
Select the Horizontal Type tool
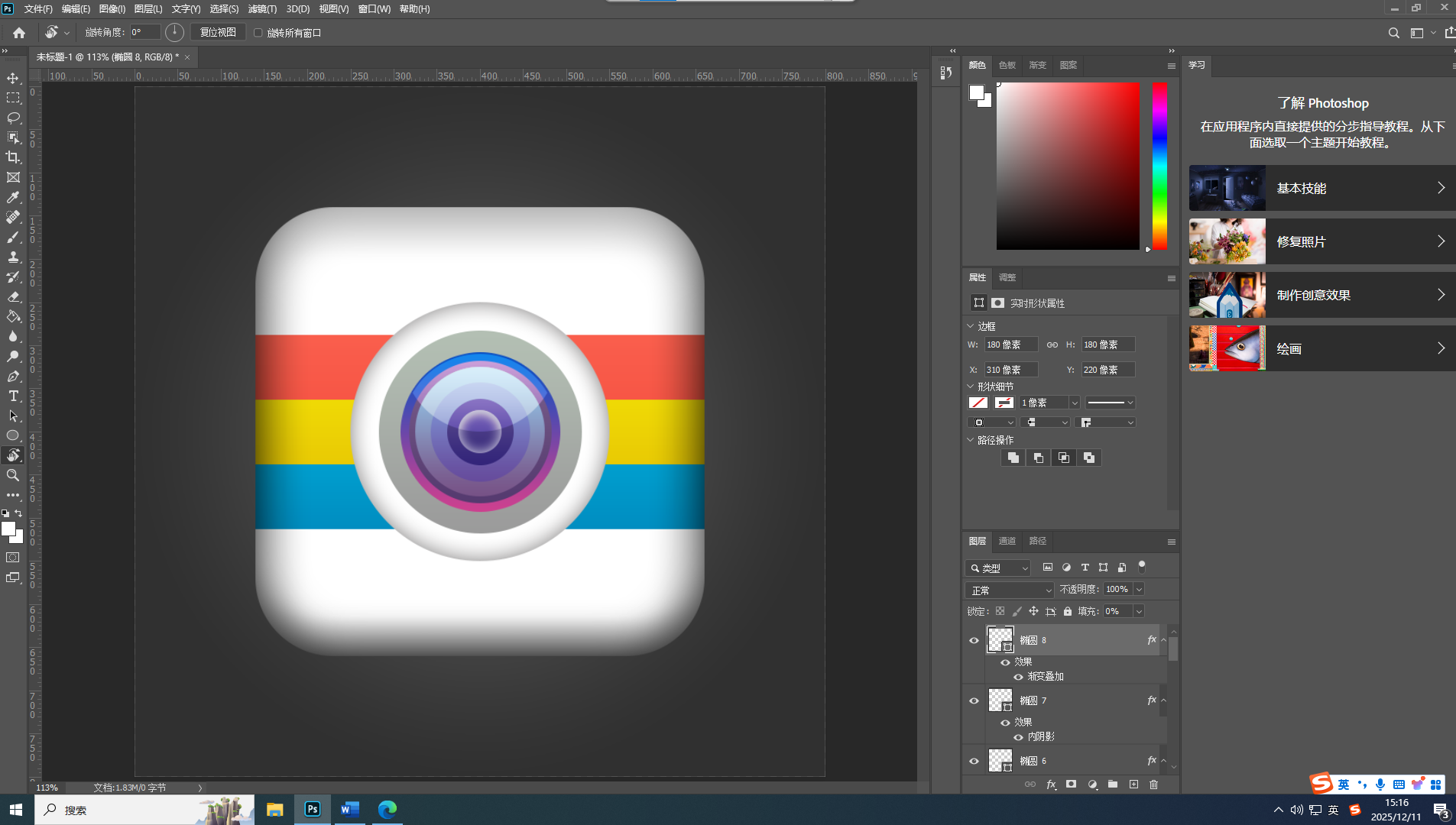point(13,396)
